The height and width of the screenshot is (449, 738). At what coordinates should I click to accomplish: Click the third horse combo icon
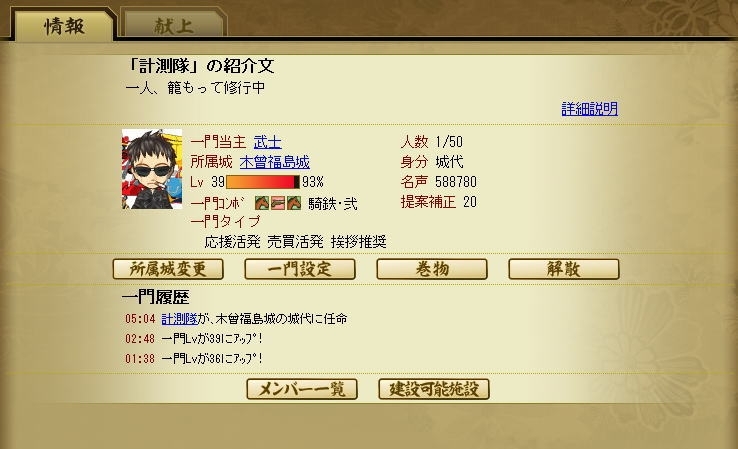coord(294,203)
